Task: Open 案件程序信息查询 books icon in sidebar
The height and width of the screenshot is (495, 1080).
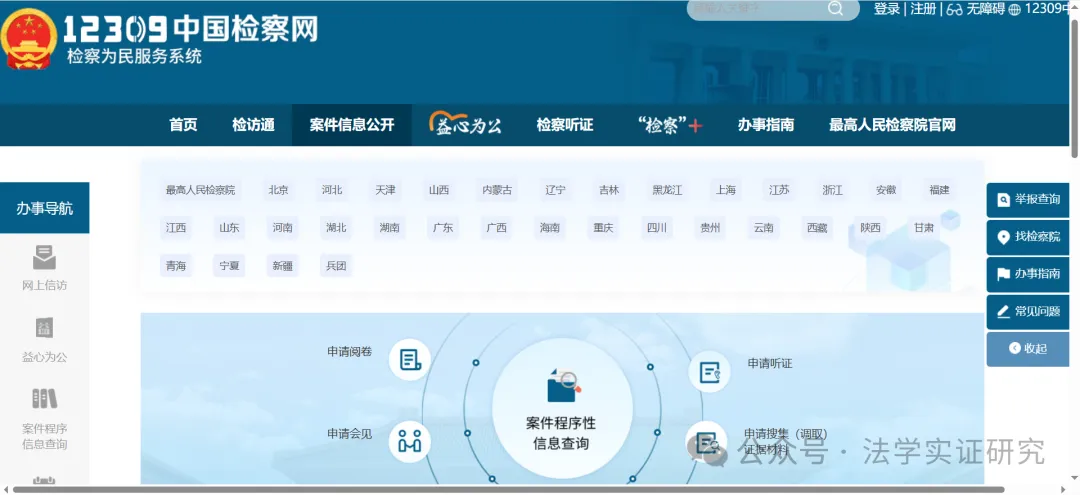Action: (44, 398)
